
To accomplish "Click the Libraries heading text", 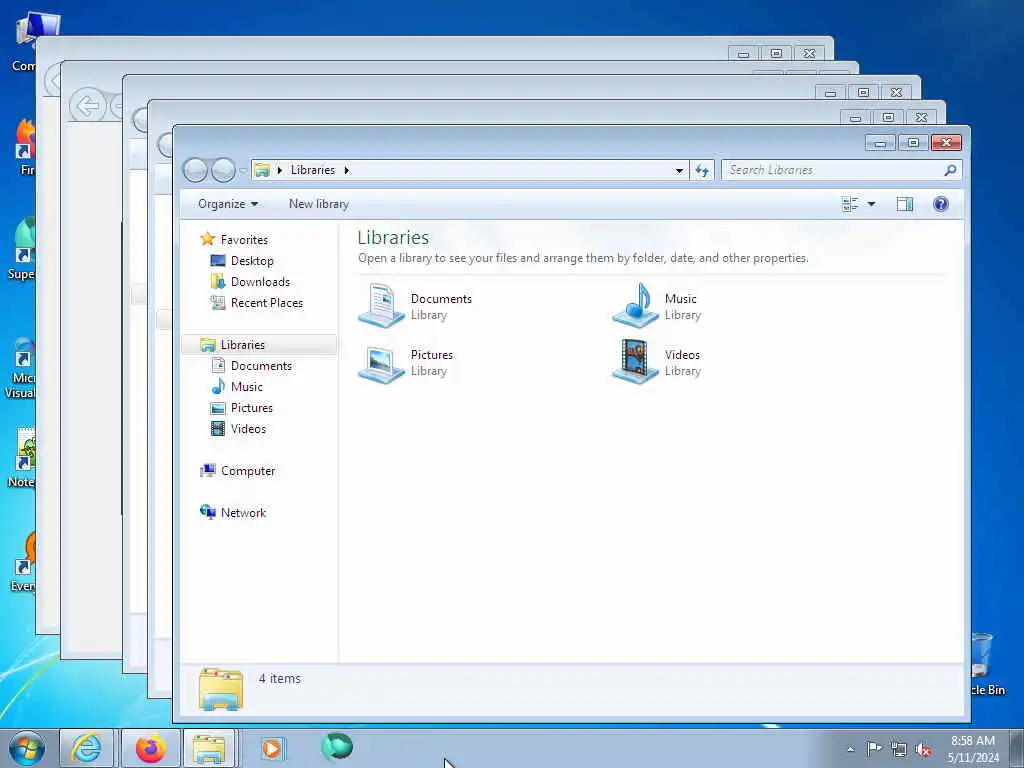I will pyautogui.click(x=393, y=237).
